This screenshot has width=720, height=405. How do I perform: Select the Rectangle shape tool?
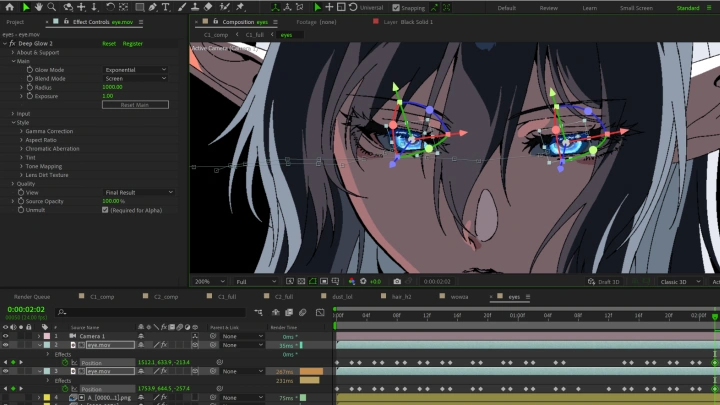pos(140,7)
